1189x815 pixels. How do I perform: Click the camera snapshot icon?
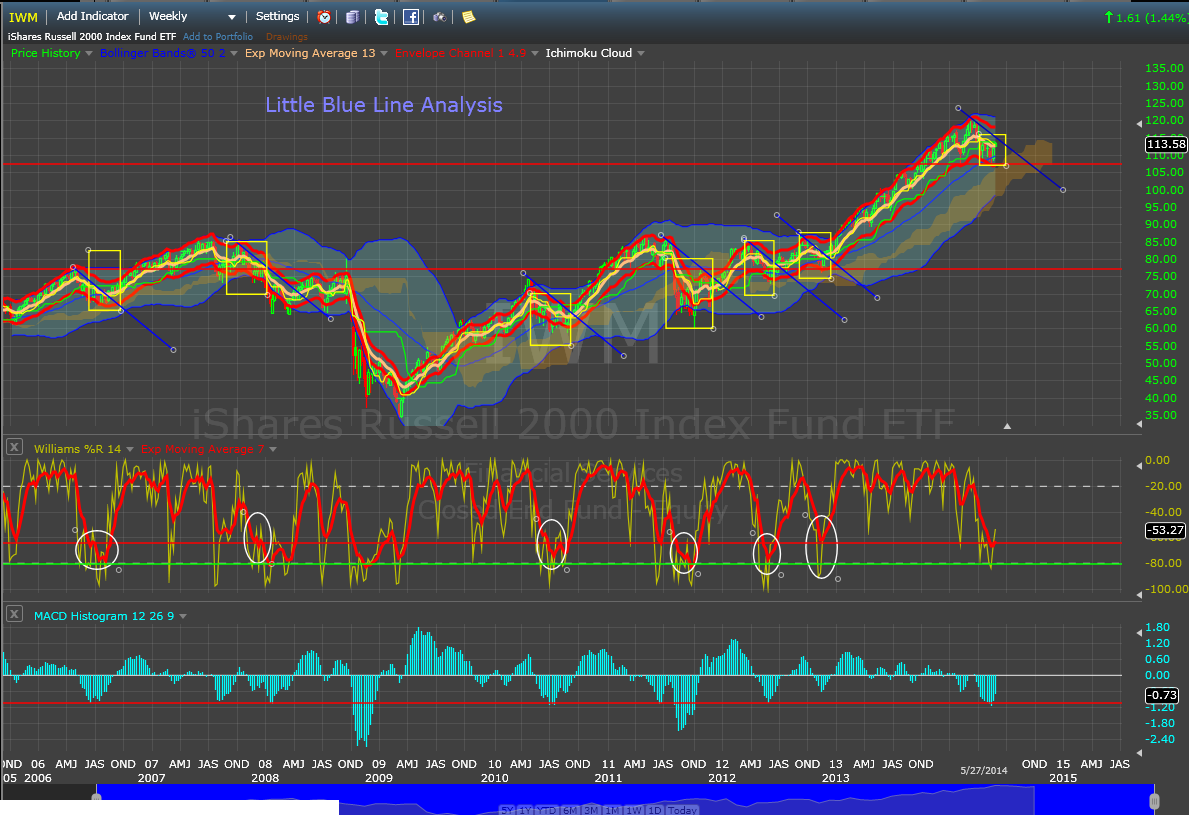pos(439,17)
